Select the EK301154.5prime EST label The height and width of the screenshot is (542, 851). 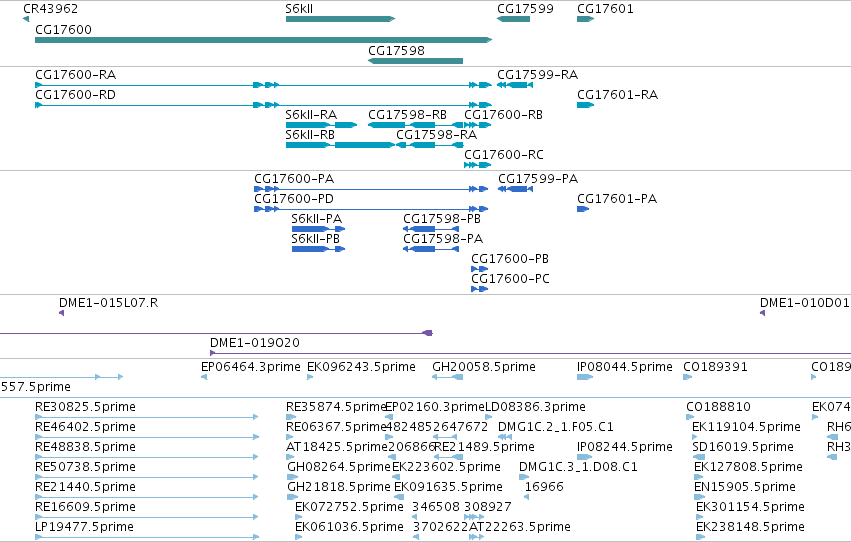750,508
